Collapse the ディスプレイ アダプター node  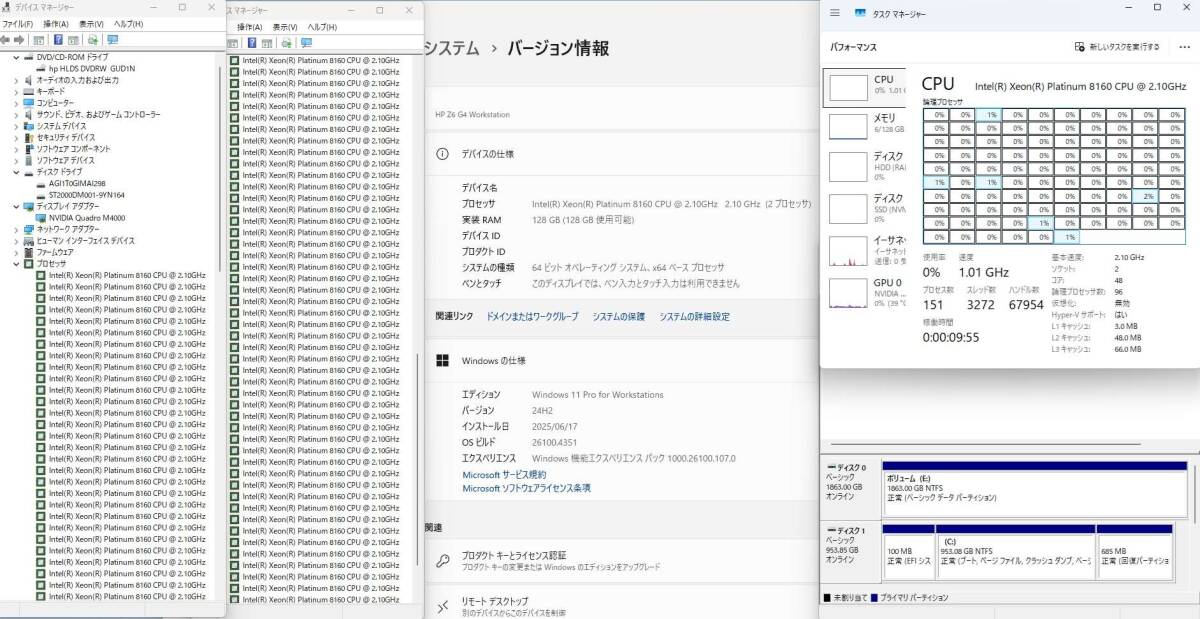[x=15, y=206]
